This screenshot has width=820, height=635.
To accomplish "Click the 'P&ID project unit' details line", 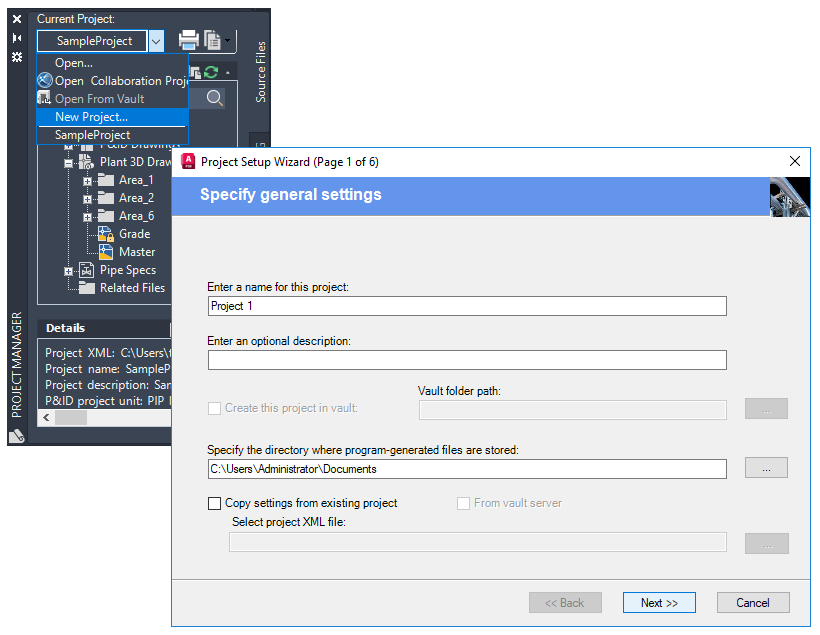I will tap(108, 401).
